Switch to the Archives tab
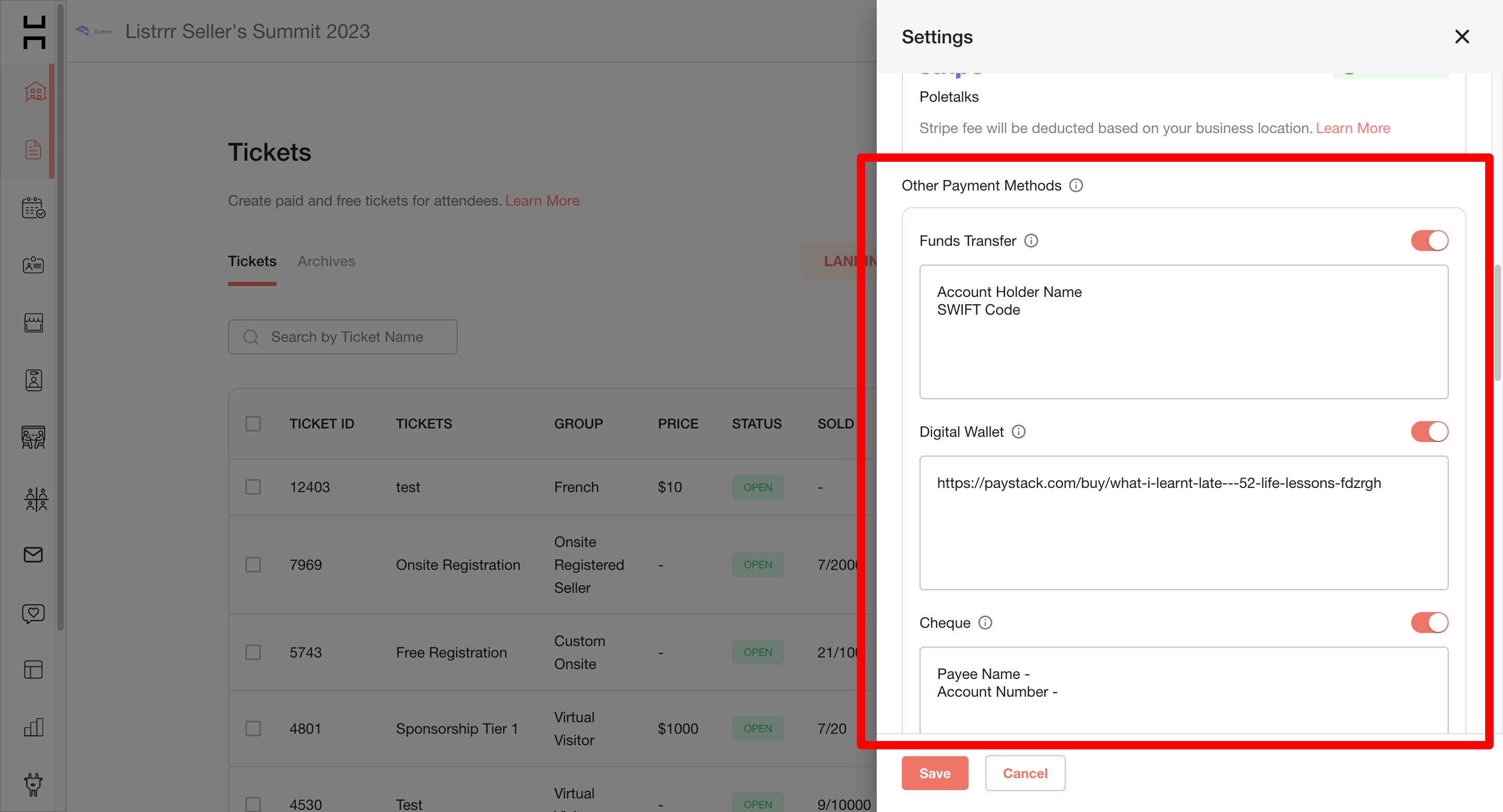Image resolution: width=1503 pixels, height=812 pixels. [x=326, y=261]
